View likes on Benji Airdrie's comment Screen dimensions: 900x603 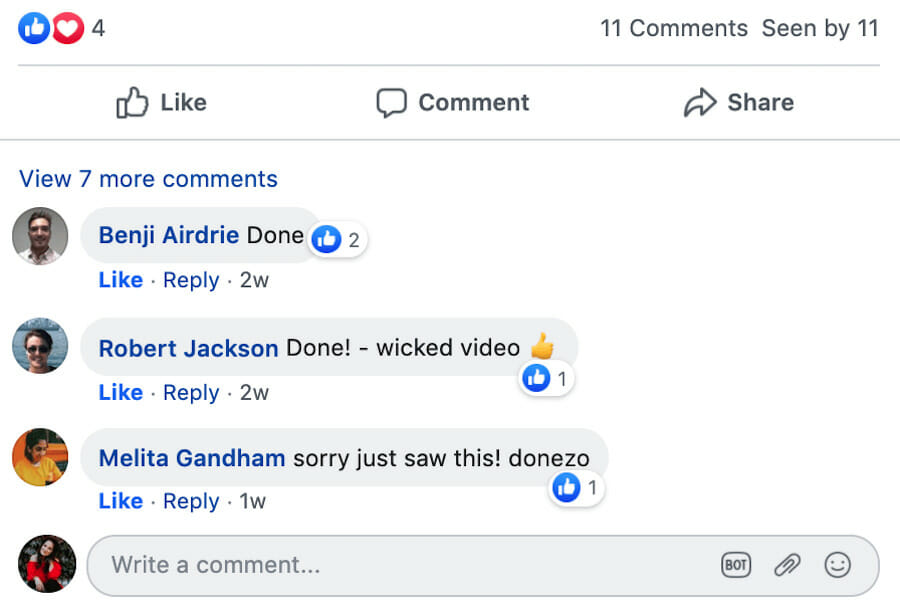pyautogui.click(x=337, y=239)
